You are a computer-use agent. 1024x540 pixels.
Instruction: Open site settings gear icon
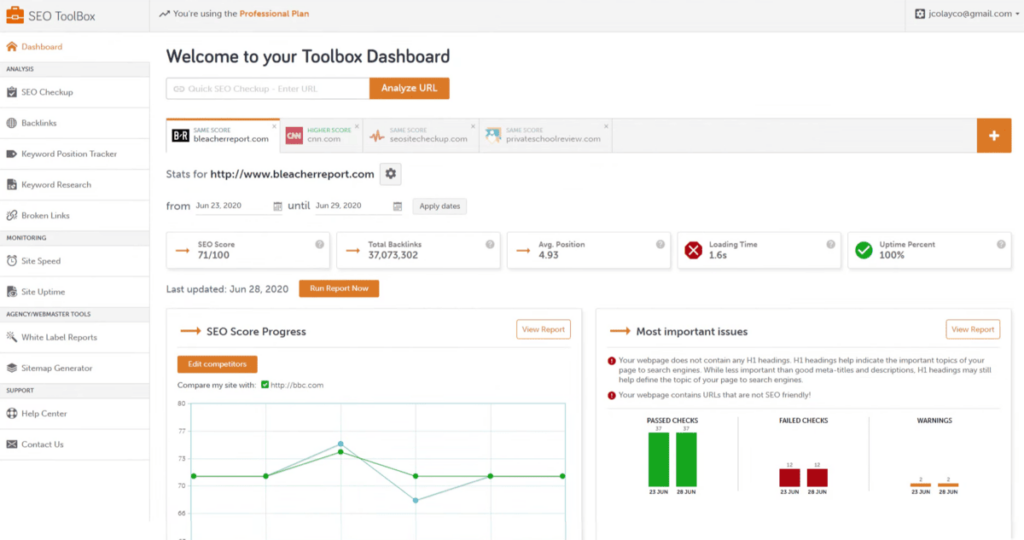pyautogui.click(x=391, y=174)
